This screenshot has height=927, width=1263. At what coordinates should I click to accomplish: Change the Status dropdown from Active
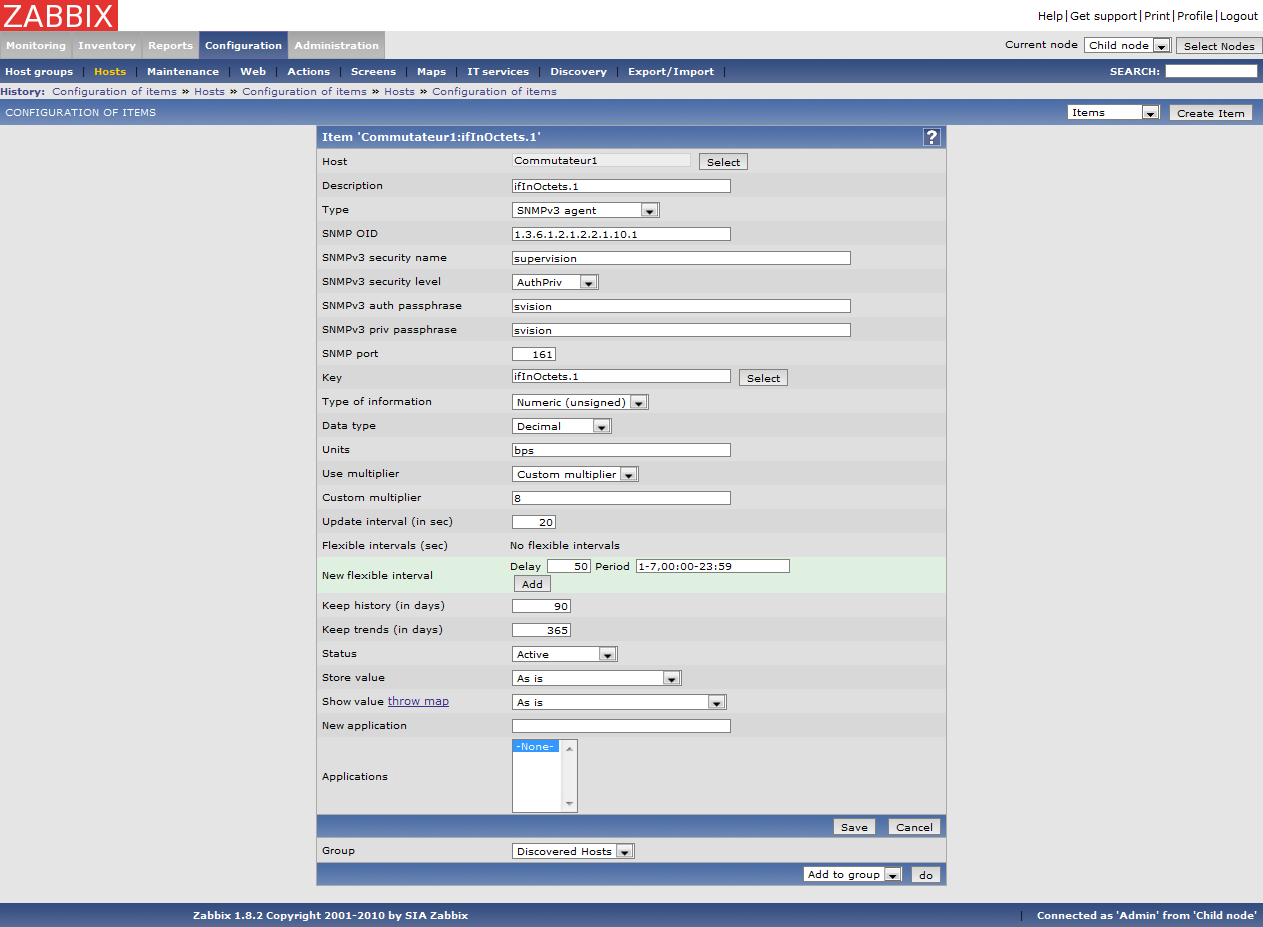coord(565,654)
